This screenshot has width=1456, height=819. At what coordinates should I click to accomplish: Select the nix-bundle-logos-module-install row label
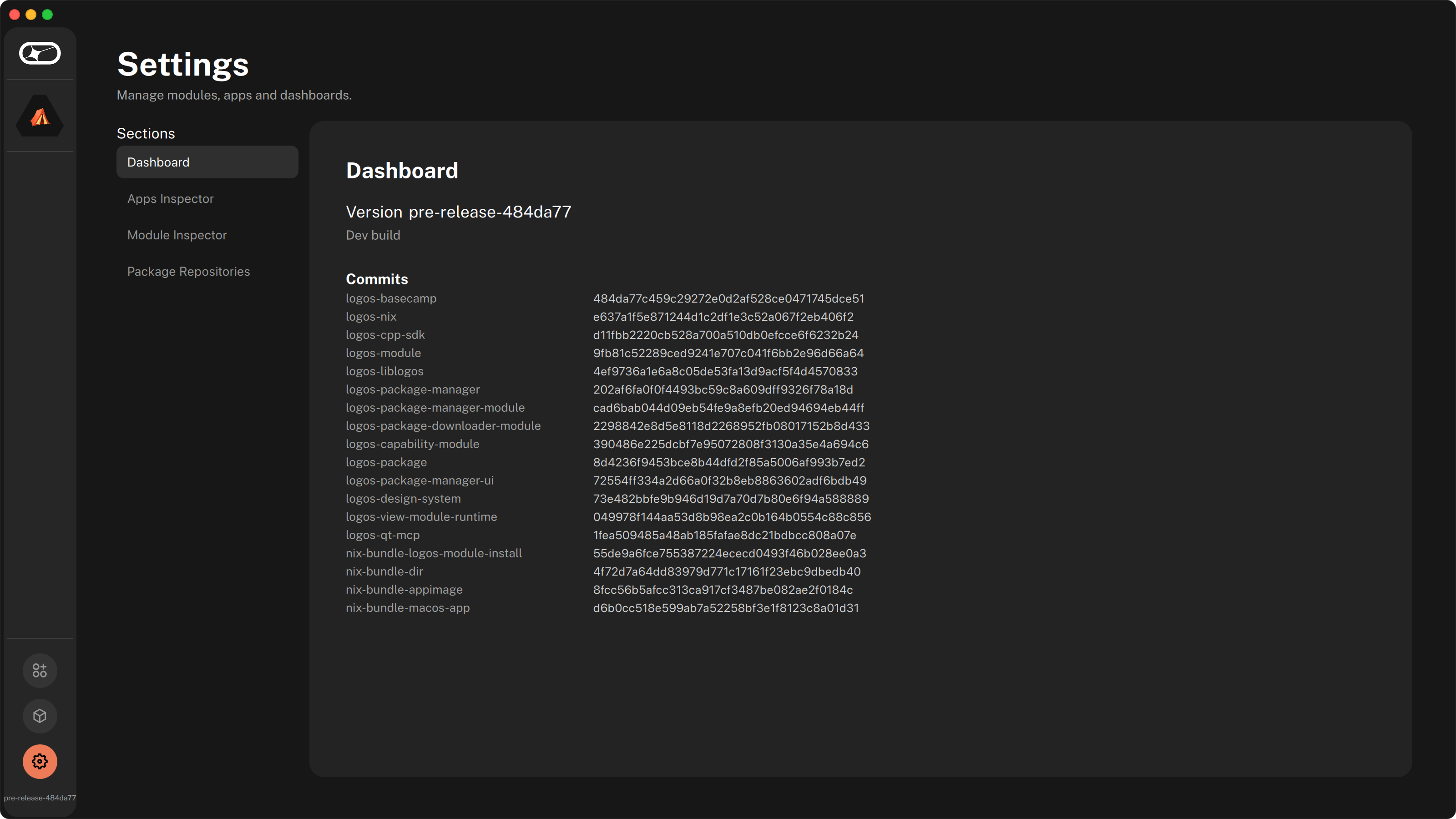[x=434, y=553]
